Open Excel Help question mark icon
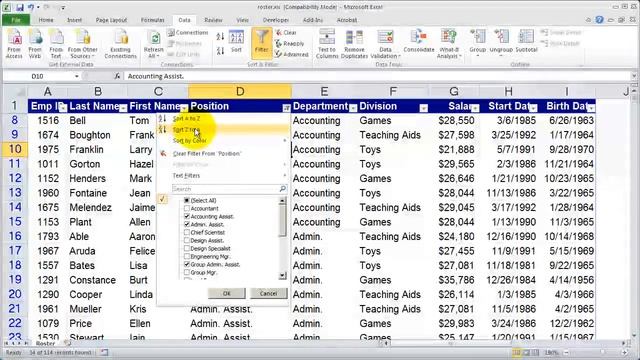 [599, 20]
